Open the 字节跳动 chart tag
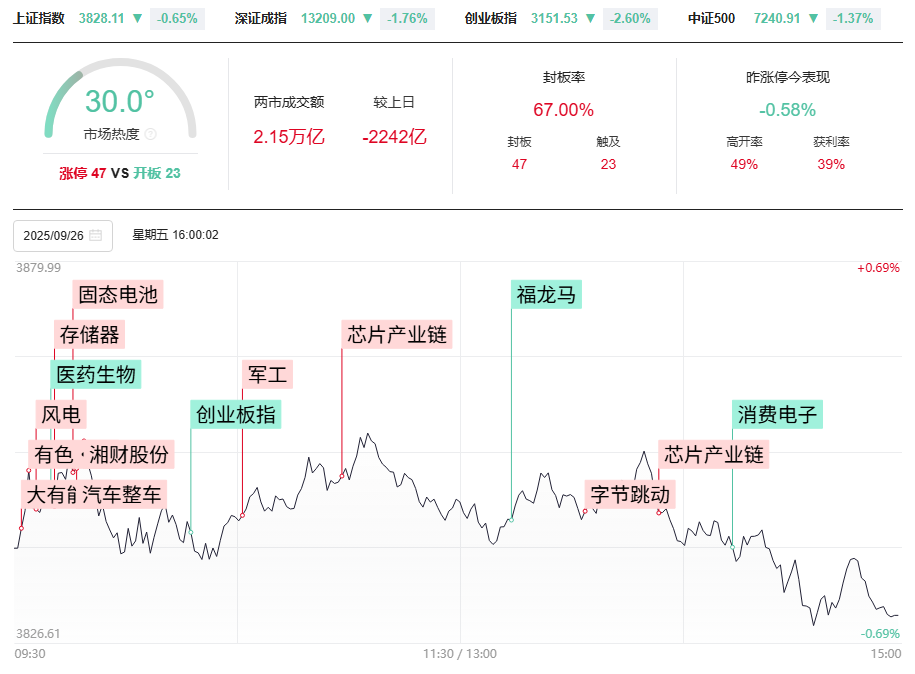 [x=630, y=494]
